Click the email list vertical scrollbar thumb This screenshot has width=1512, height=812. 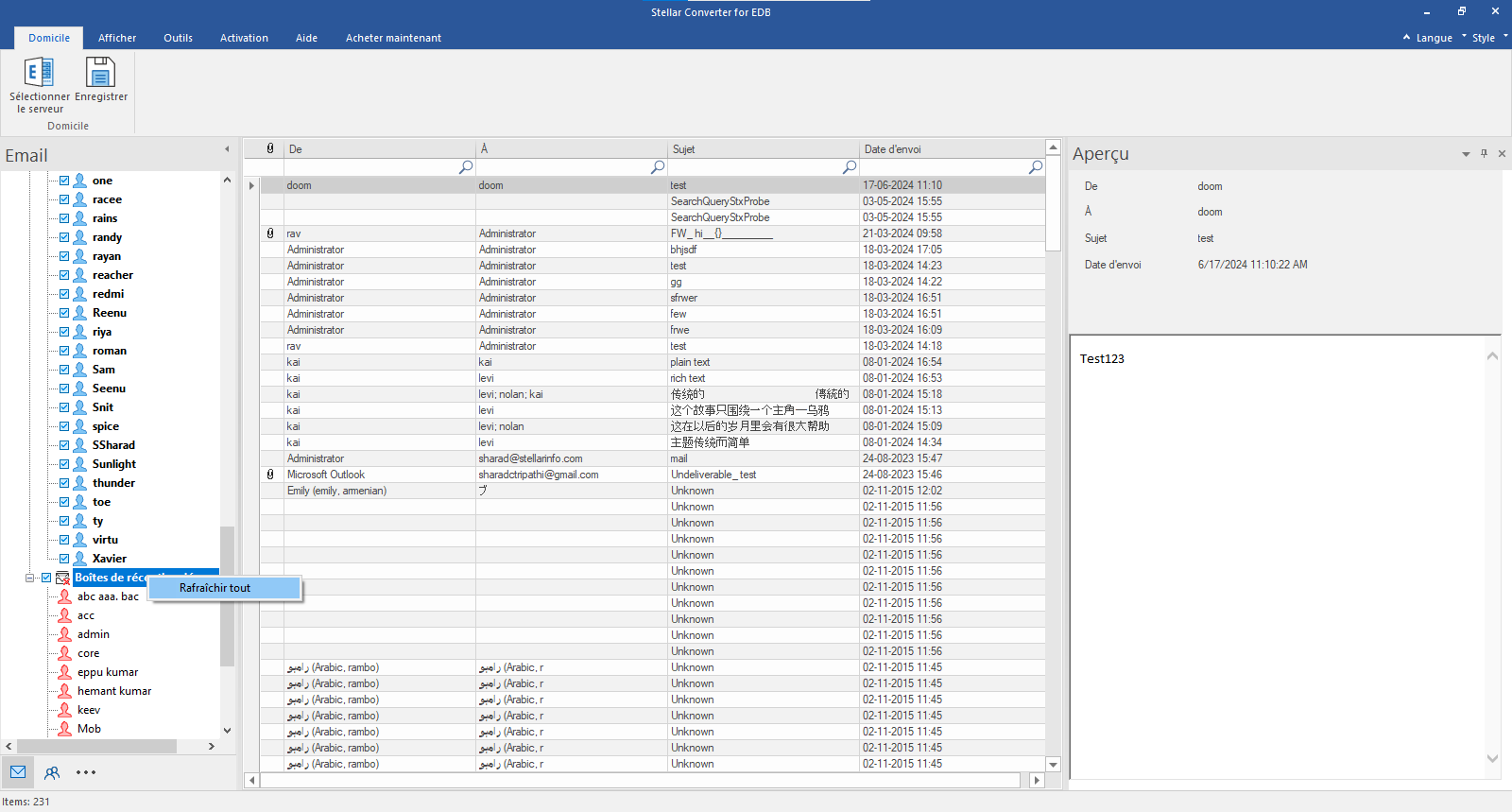click(x=1053, y=204)
